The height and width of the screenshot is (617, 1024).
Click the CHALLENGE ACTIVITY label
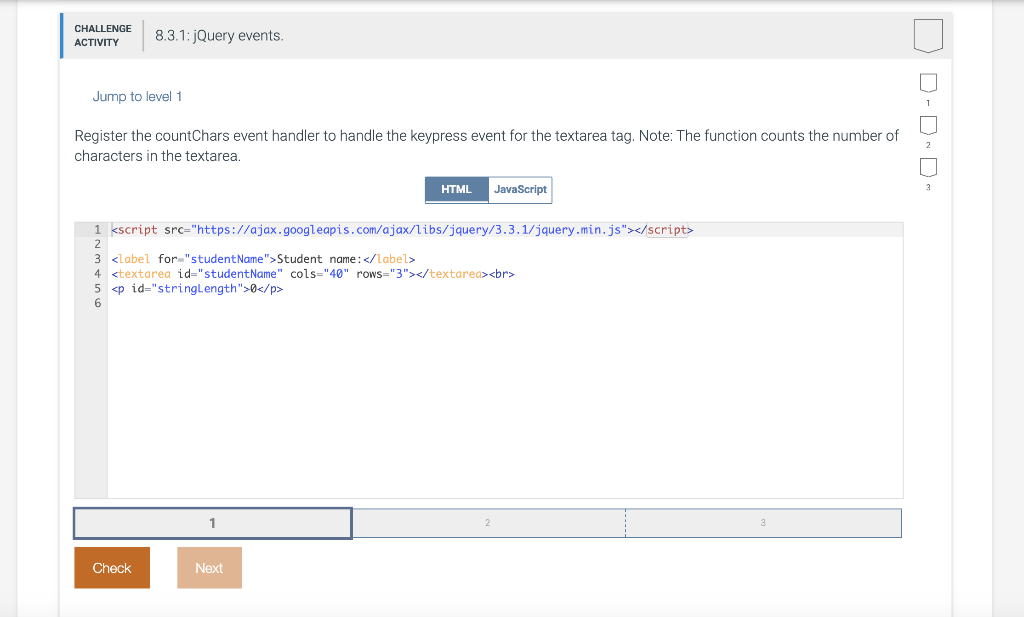tap(103, 35)
